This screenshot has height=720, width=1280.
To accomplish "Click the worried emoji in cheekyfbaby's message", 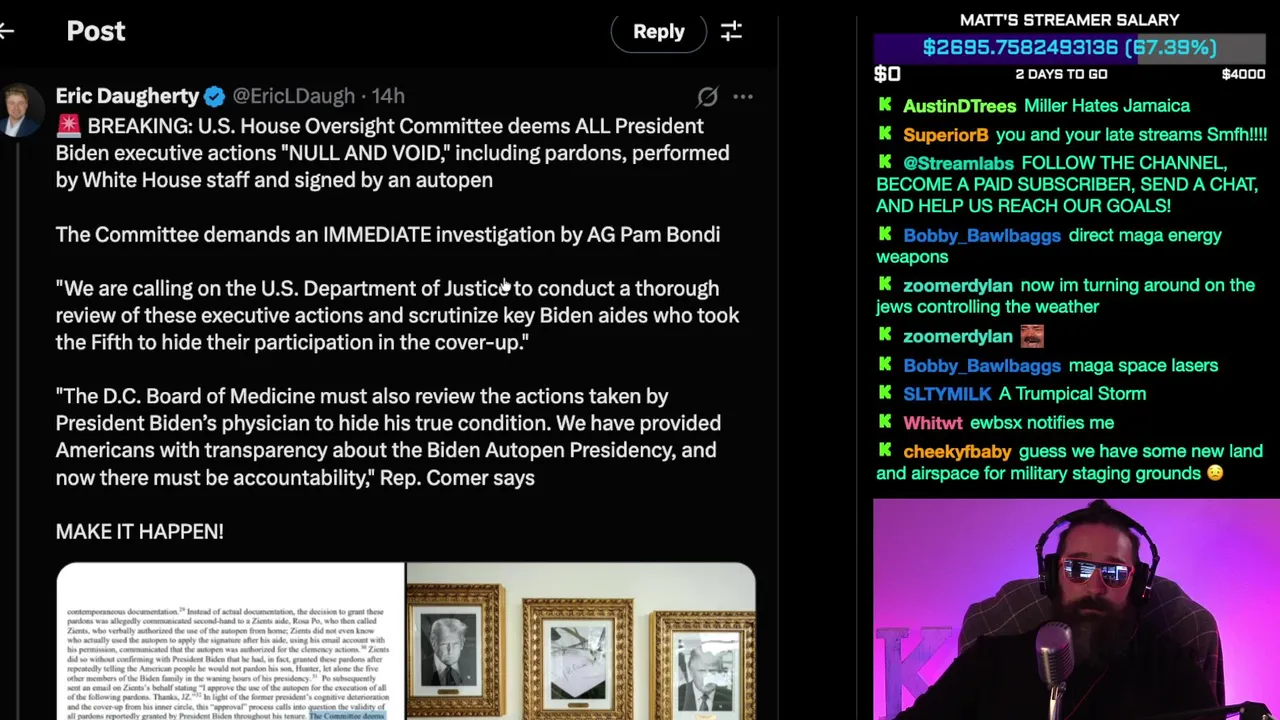I will [1214, 474].
